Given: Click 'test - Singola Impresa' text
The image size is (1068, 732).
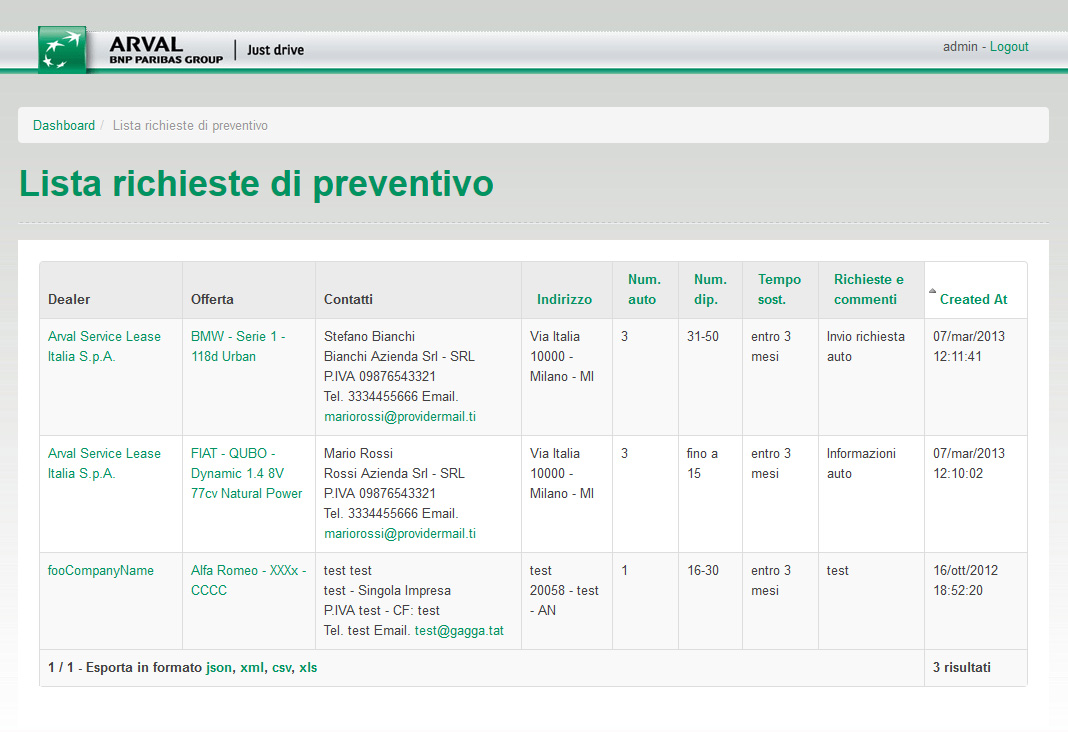Looking at the screenshot, I should tap(387, 590).
